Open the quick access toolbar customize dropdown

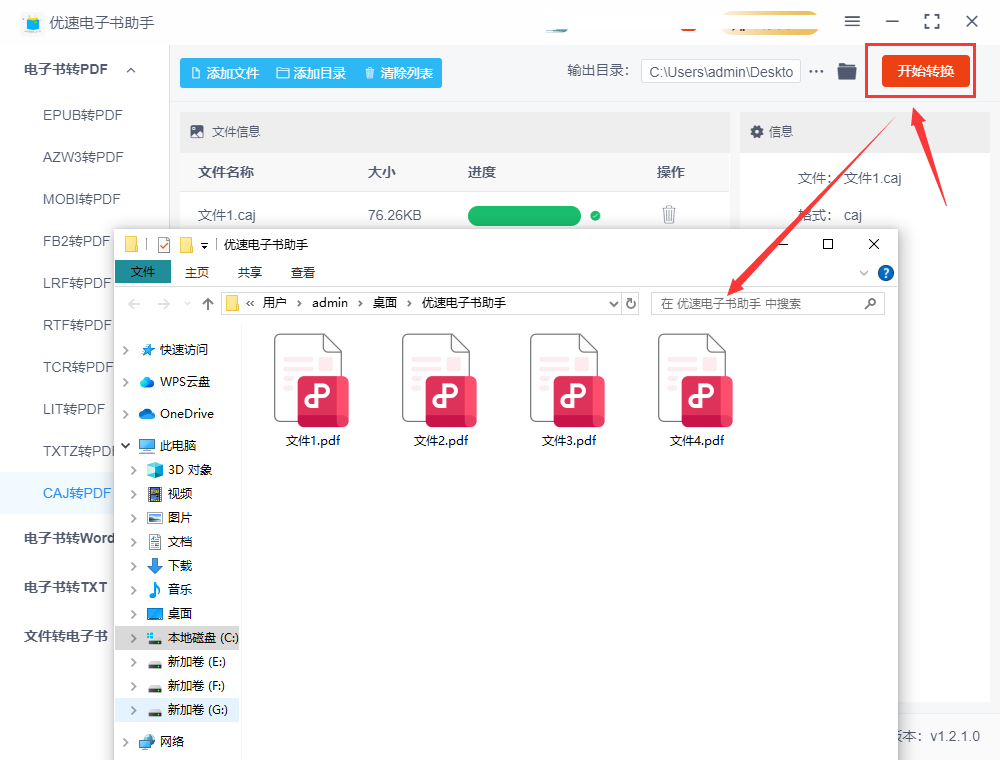point(204,245)
